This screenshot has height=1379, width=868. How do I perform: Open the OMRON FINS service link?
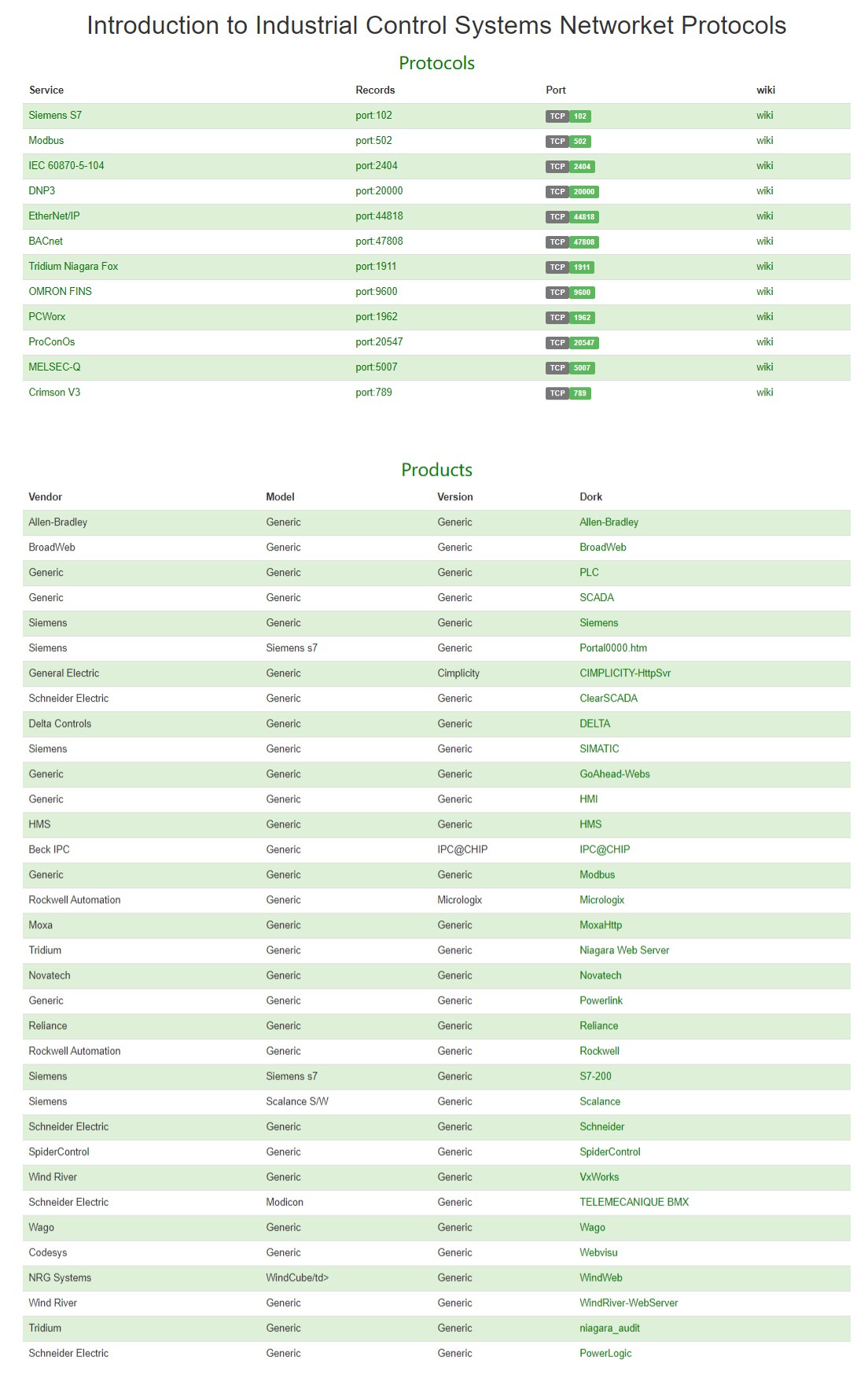pyautogui.click(x=61, y=292)
